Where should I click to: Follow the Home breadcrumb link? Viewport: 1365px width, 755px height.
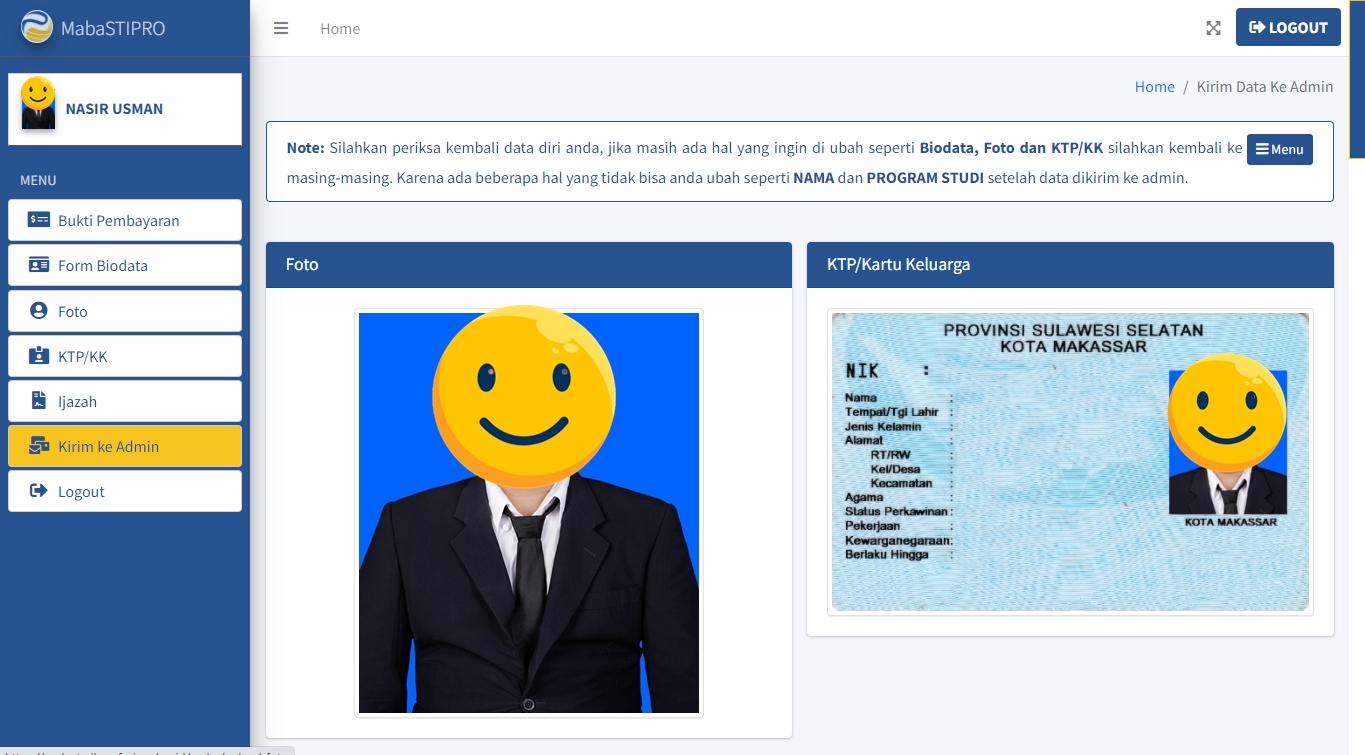[1154, 87]
